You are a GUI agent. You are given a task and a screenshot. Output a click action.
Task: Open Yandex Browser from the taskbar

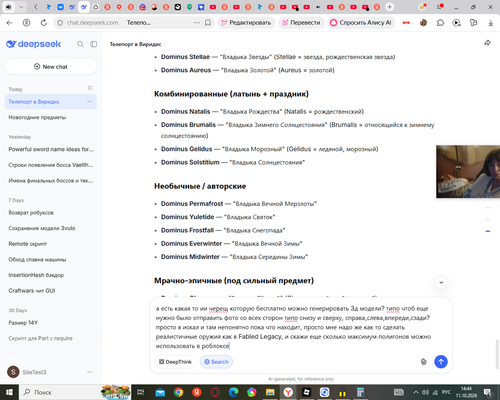(x=288, y=392)
